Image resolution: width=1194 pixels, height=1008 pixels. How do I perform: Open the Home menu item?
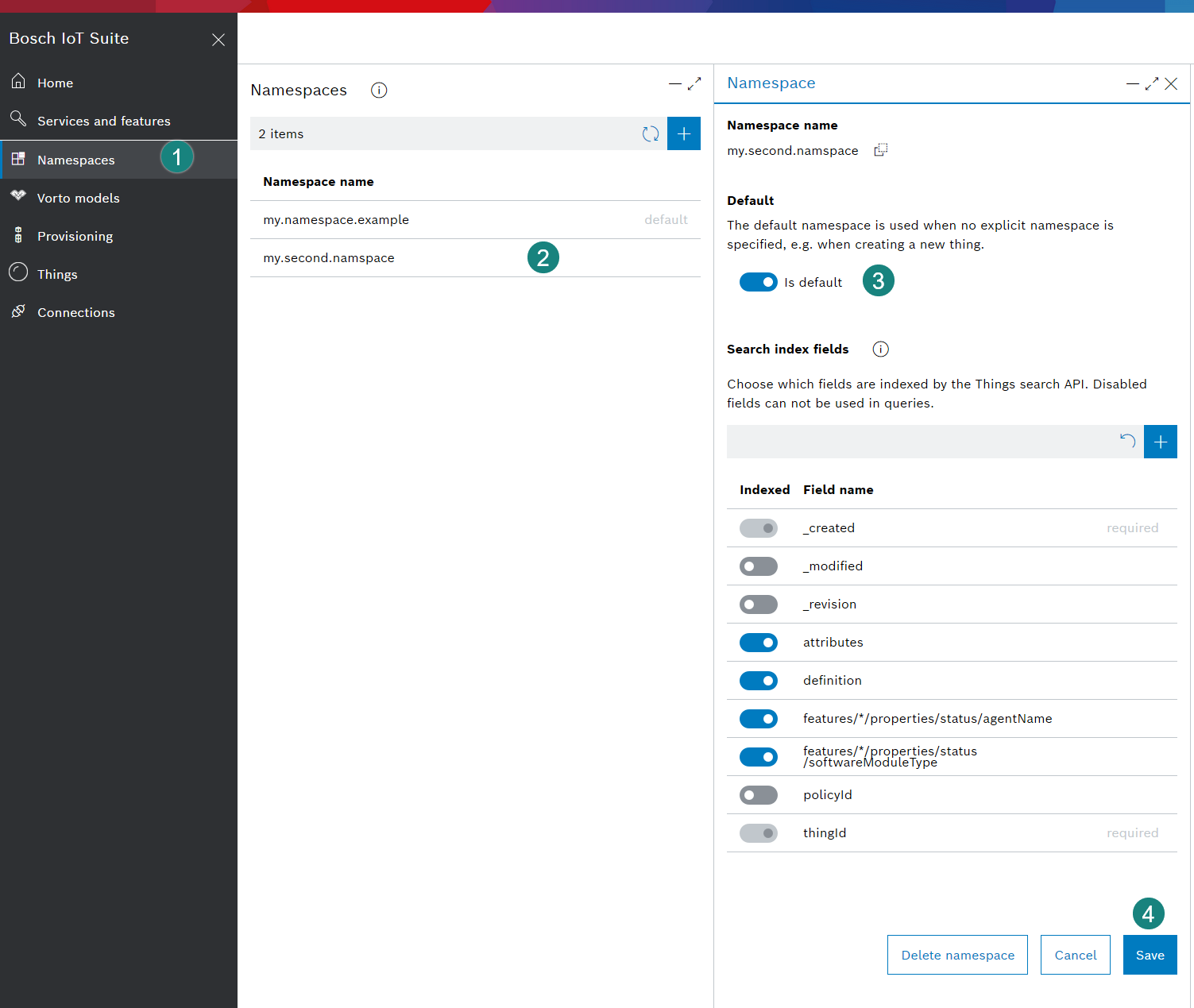pyautogui.click(x=119, y=83)
